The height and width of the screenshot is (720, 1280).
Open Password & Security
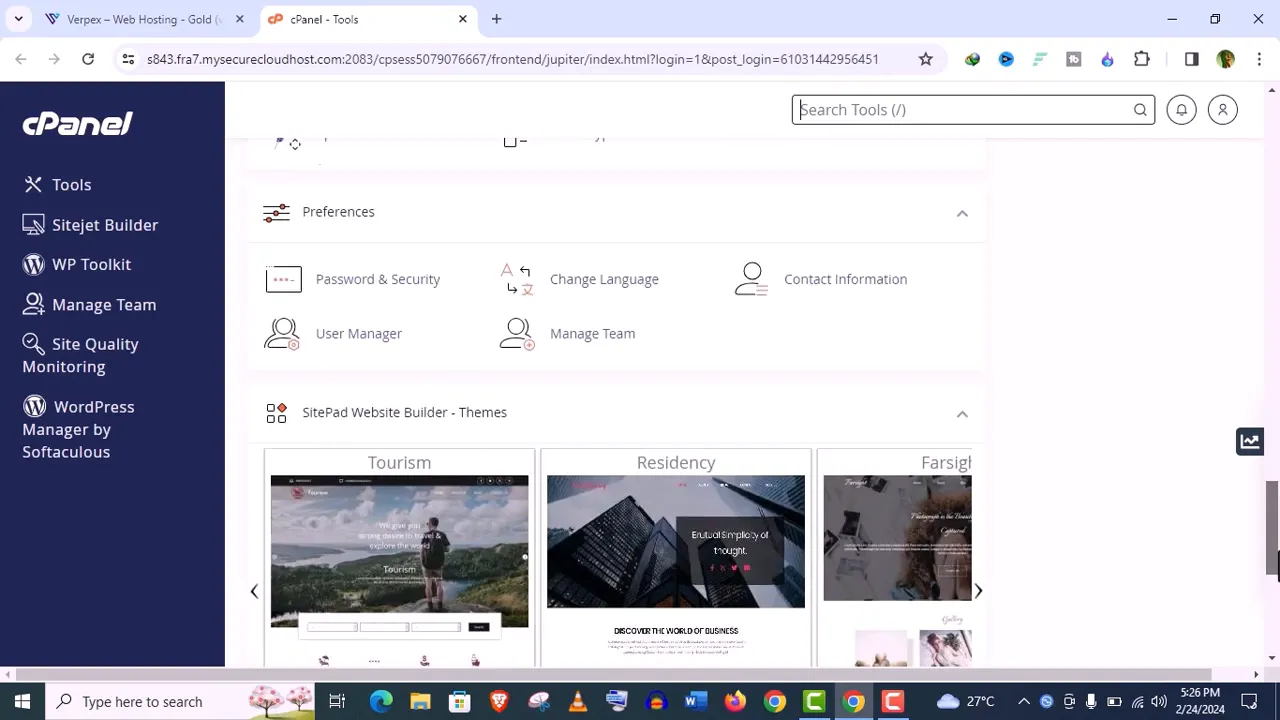pos(378,279)
